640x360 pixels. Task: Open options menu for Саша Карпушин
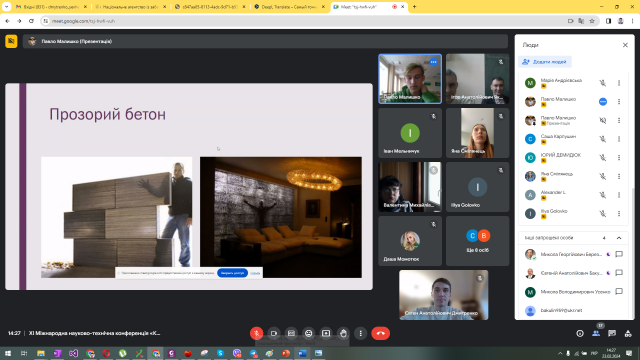point(619,139)
